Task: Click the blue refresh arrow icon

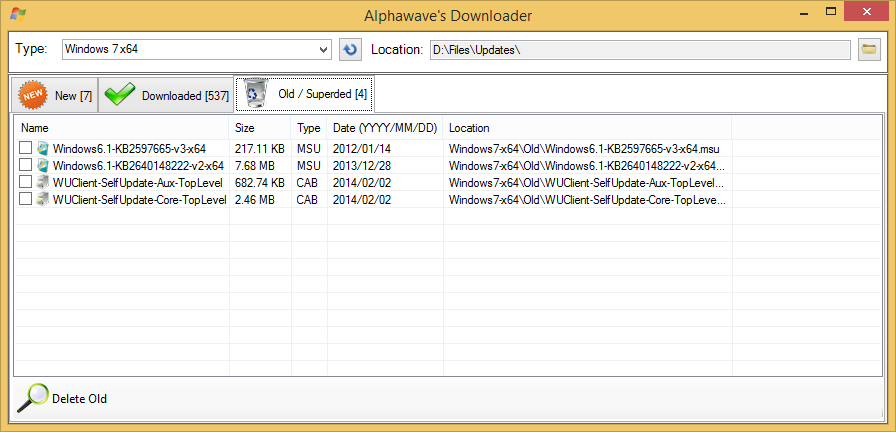Action: (x=349, y=50)
